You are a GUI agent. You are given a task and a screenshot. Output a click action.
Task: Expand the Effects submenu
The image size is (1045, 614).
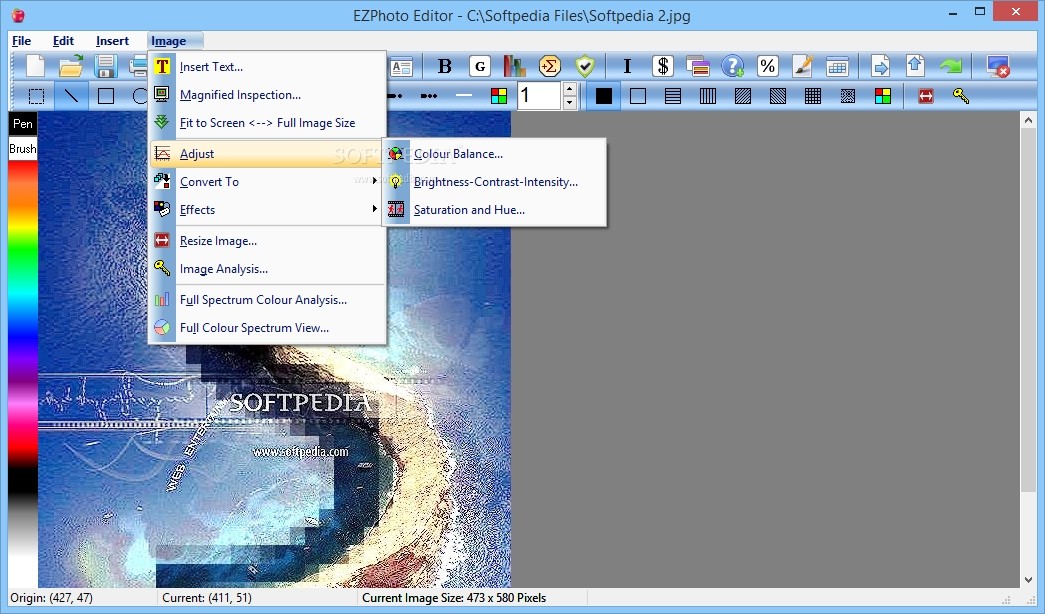point(267,209)
